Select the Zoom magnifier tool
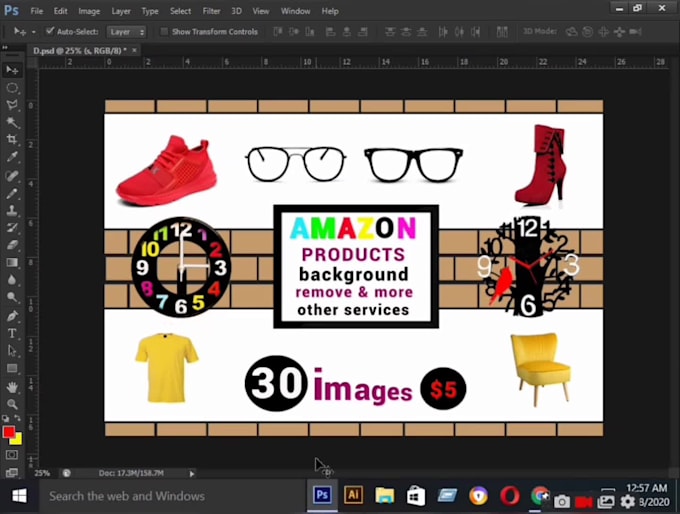This screenshot has height=514, width=680. click(x=12, y=403)
